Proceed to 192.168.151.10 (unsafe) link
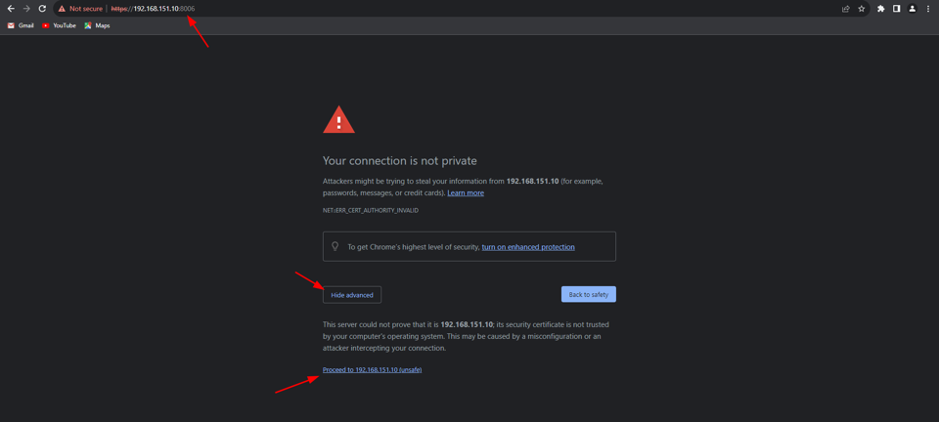The image size is (939, 422). point(372,370)
